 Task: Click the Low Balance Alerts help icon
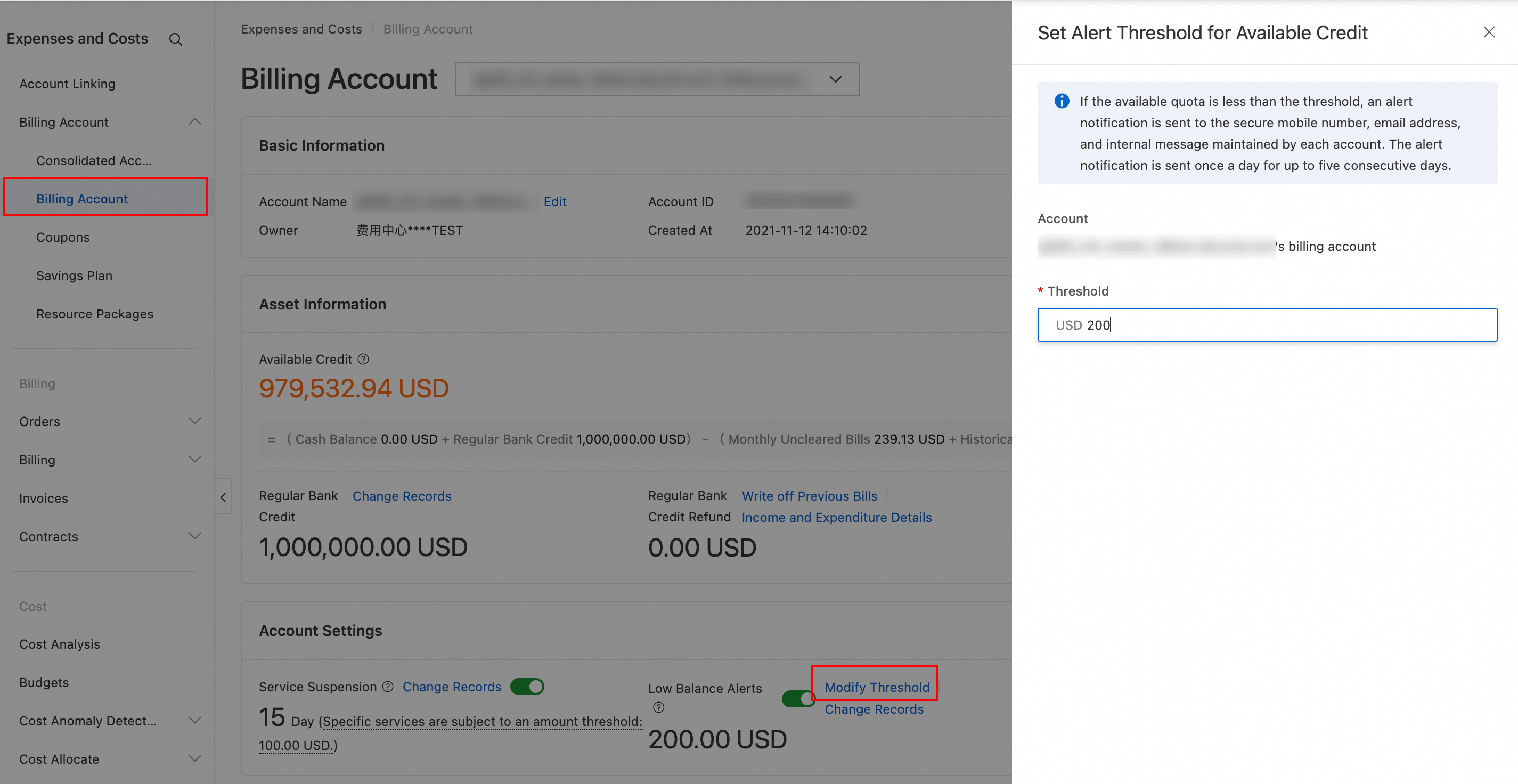pos(659,707)
